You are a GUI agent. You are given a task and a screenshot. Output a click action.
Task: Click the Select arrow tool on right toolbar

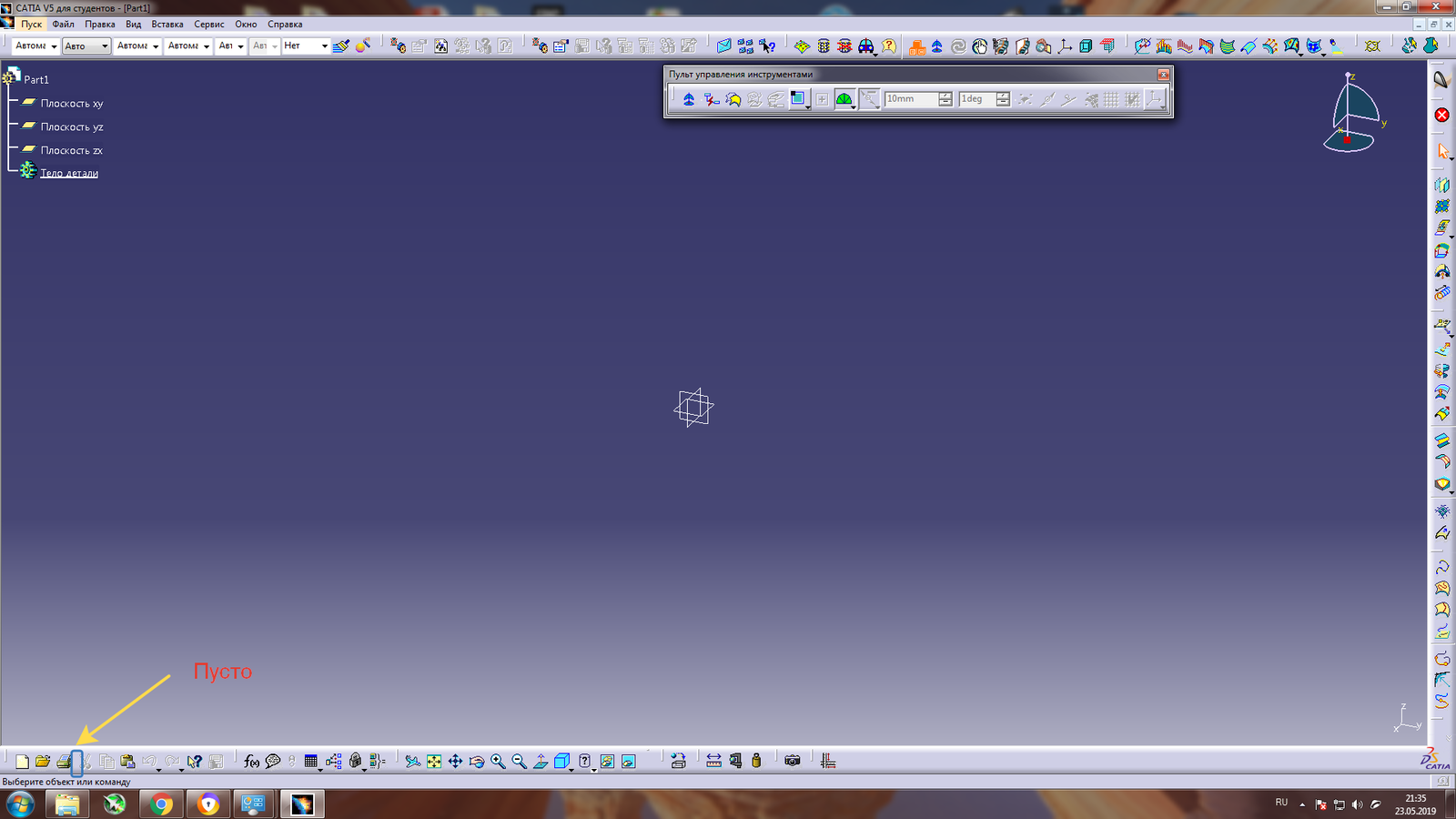pos(1442,151)
